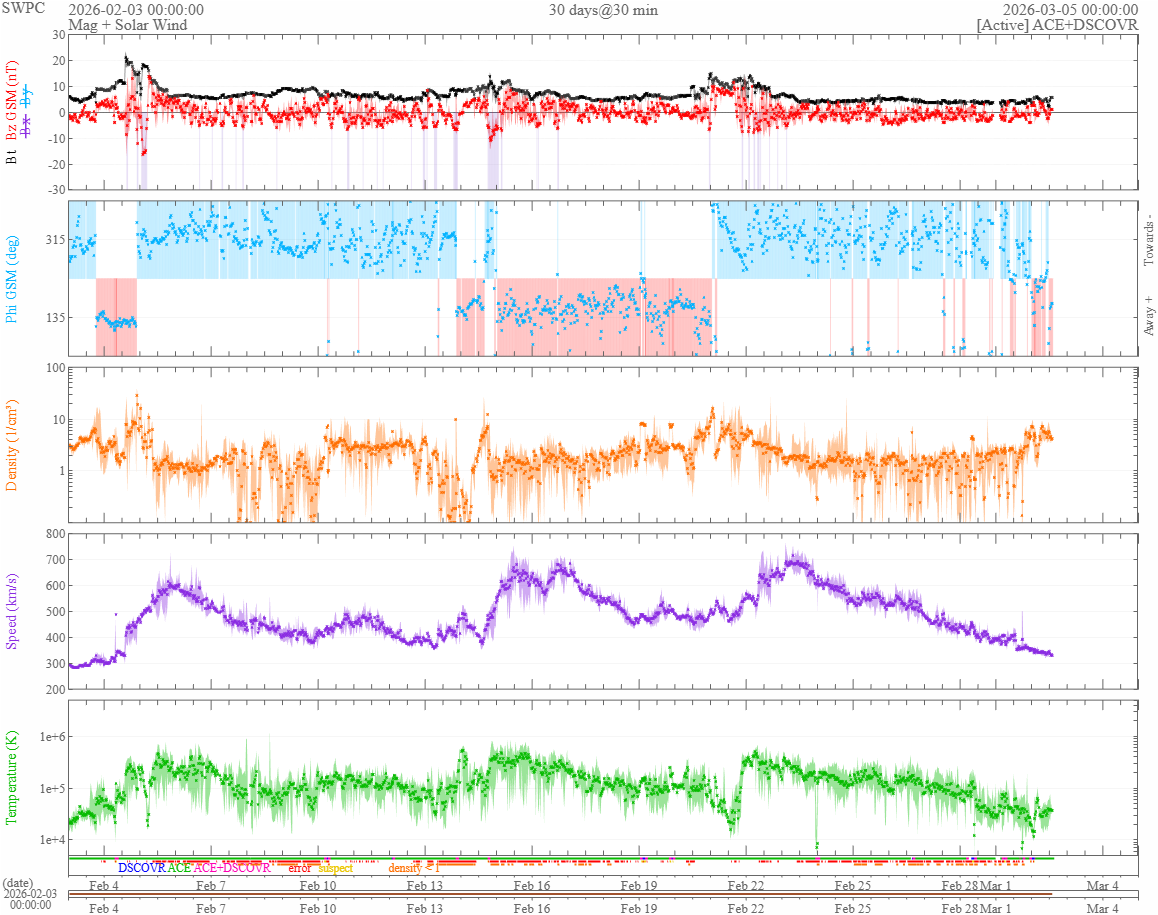Click the 315 tick label on the Phi axis
1158x915 pixels.
[x=55, y=240]
